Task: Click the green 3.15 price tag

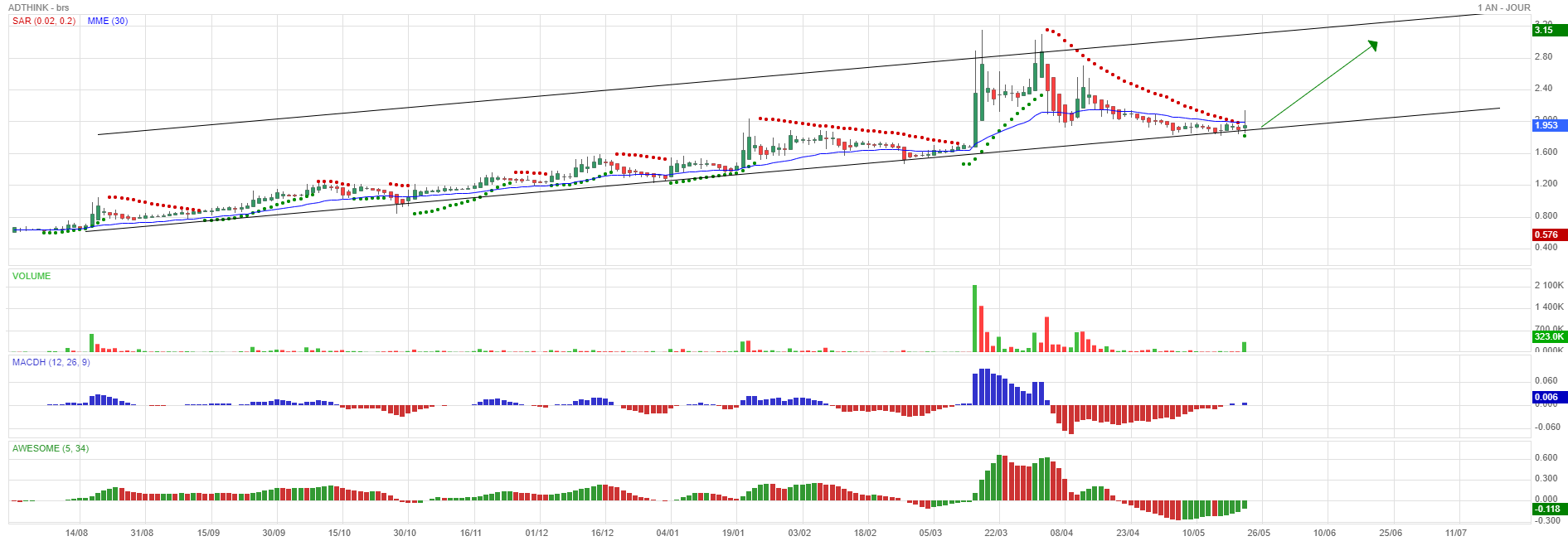Action: (1550, 30)
